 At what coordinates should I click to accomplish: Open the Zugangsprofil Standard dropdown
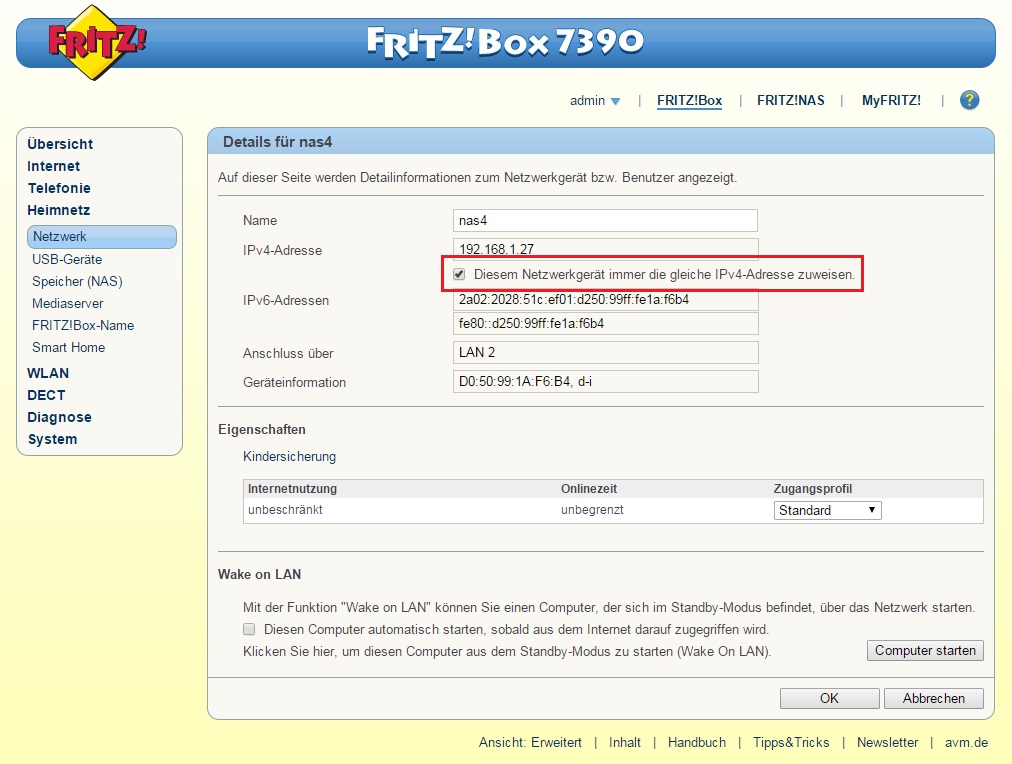(x=827, y=510)
